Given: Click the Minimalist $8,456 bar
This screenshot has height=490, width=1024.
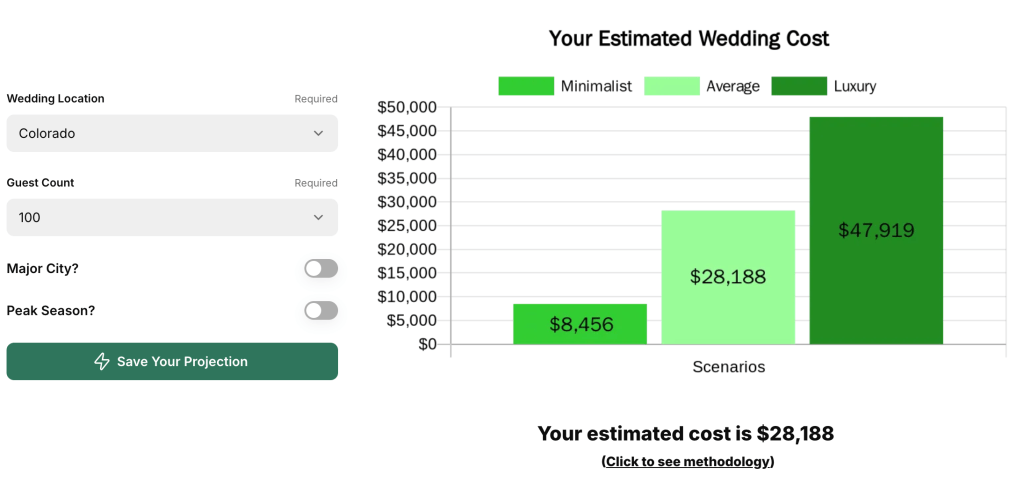Looking at the screenshot, I should coord(580,324).
